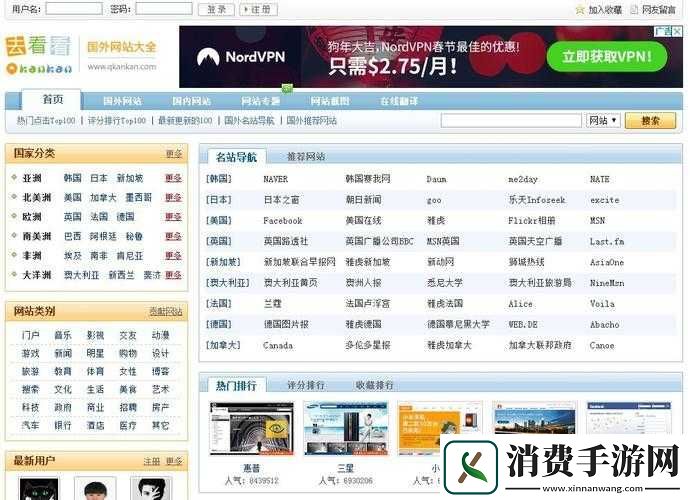Image resolution: width=690 pixels, height=500 pixels.
Task: Click the qkankan site logo
Action: pos(38,55)
